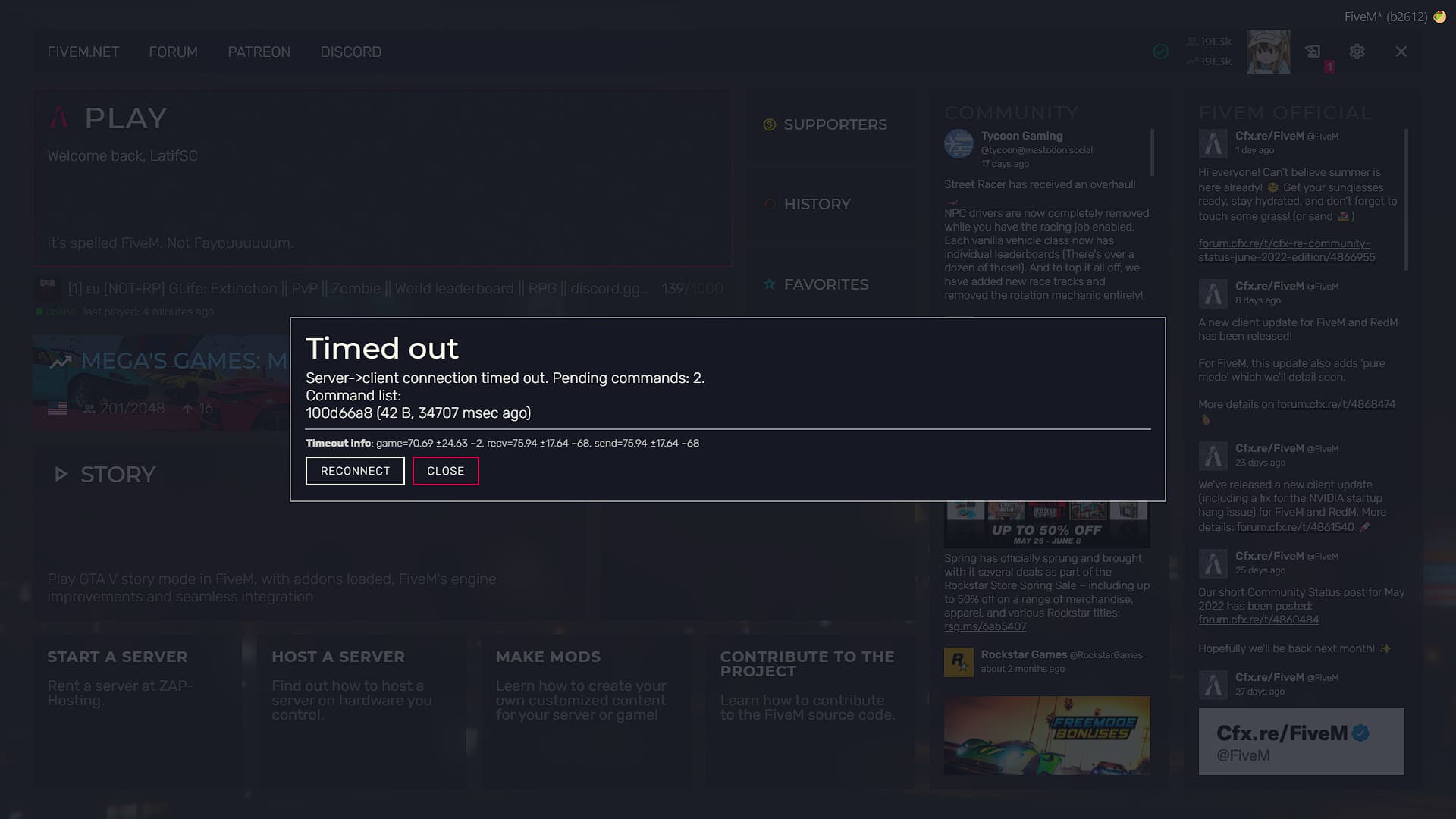Open the FAVORITES star list
Viewport: 1456px width, 819px height.
tap(825, 284)
